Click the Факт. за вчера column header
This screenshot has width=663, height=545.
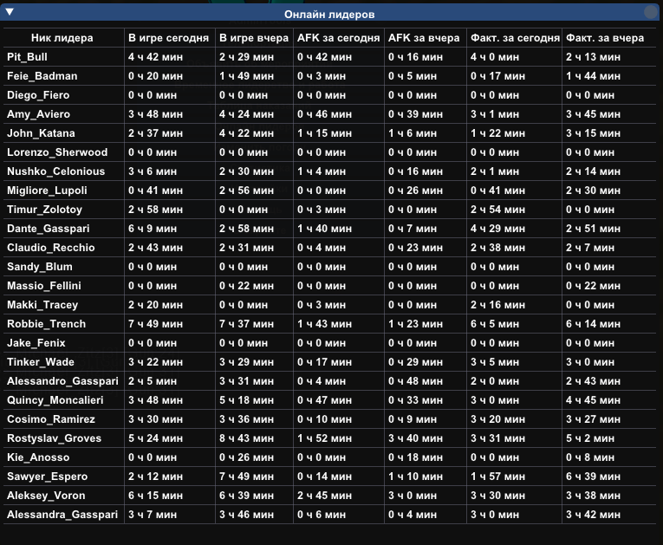coord(605,38)
